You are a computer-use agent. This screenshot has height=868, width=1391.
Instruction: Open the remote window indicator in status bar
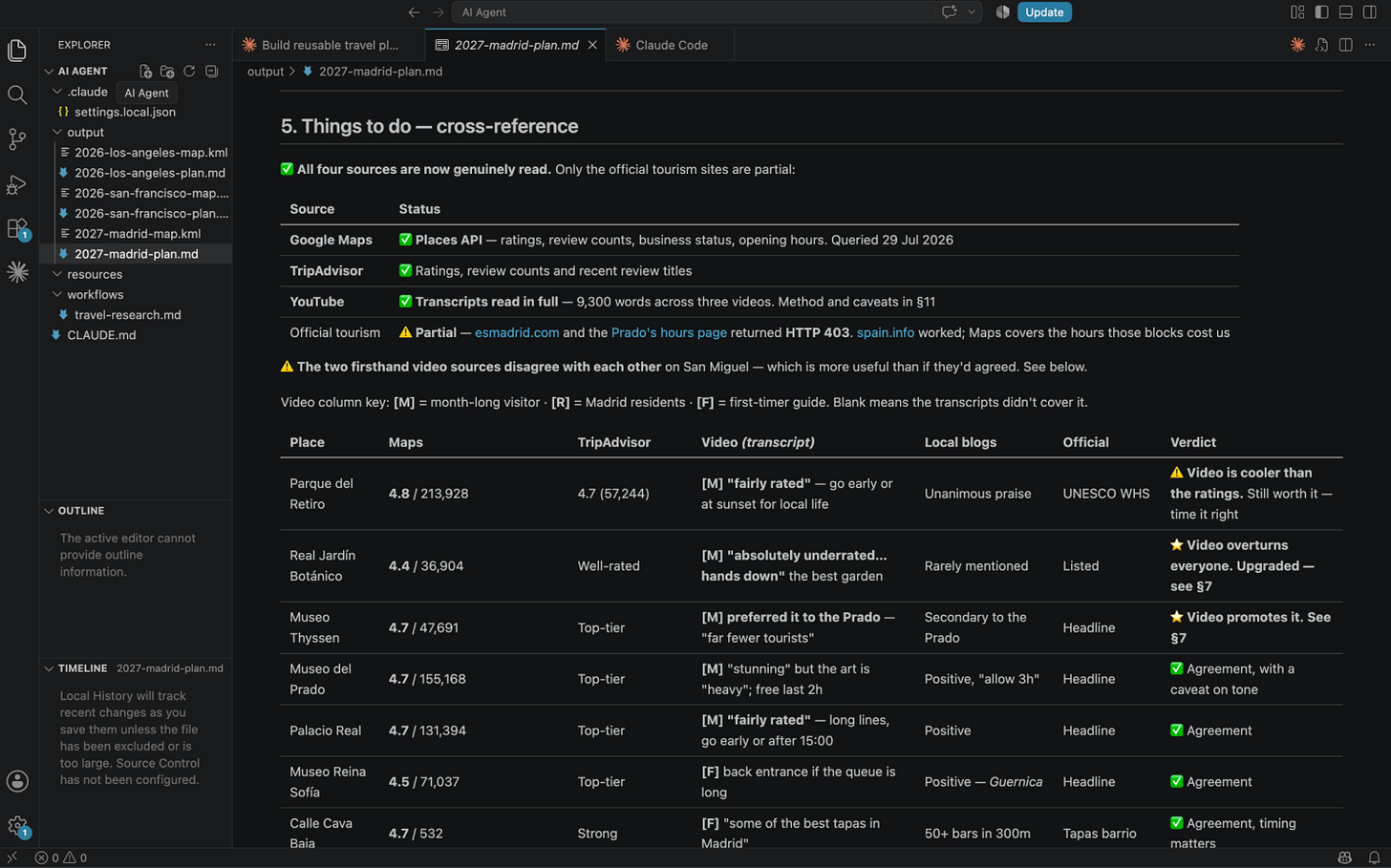[x=12, y=857]
